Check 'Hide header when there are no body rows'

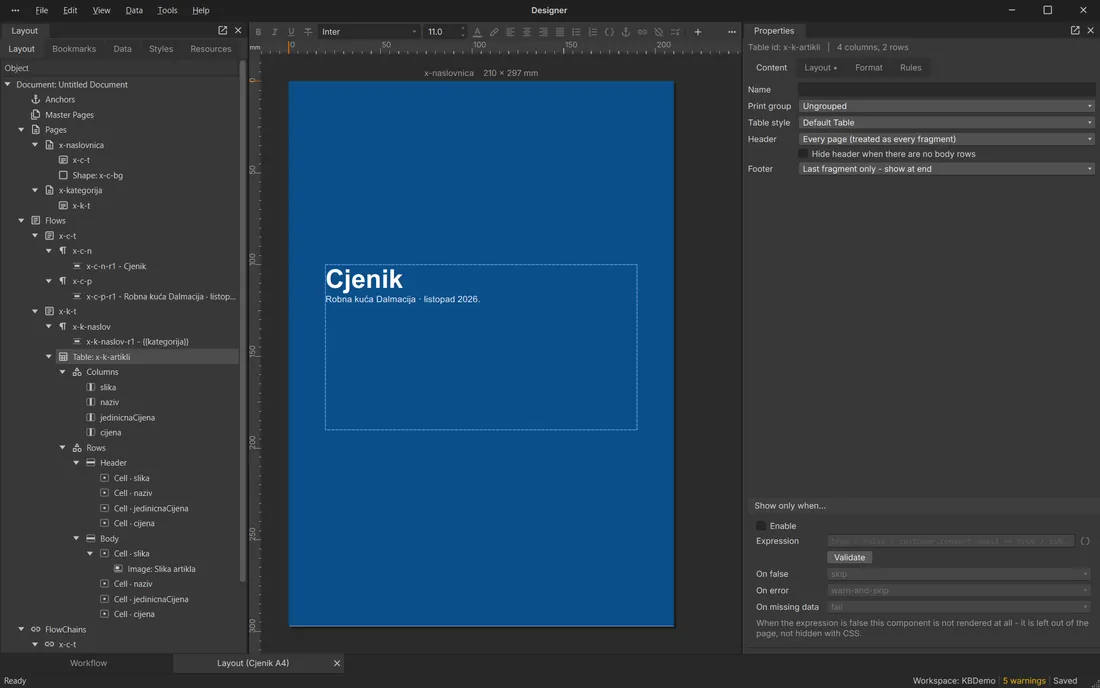click(803, 154)
